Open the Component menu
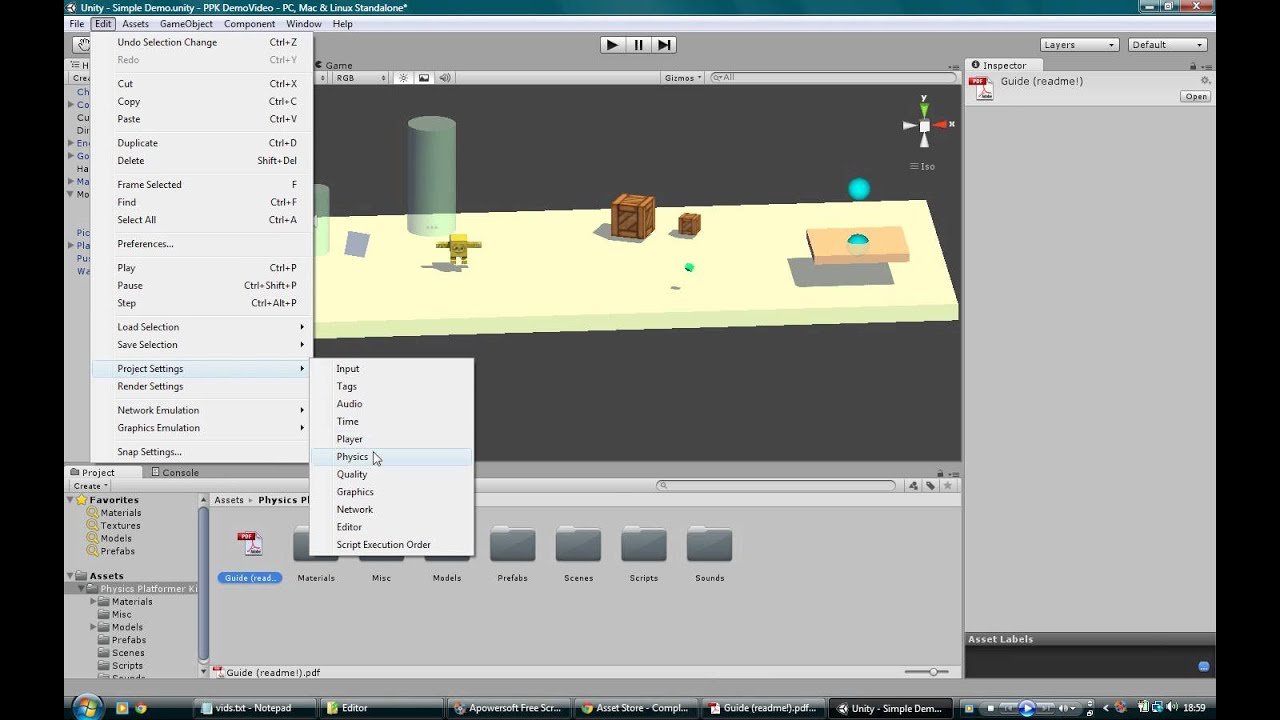Viewport: 1280px width, 720px height. pos(249,24)
